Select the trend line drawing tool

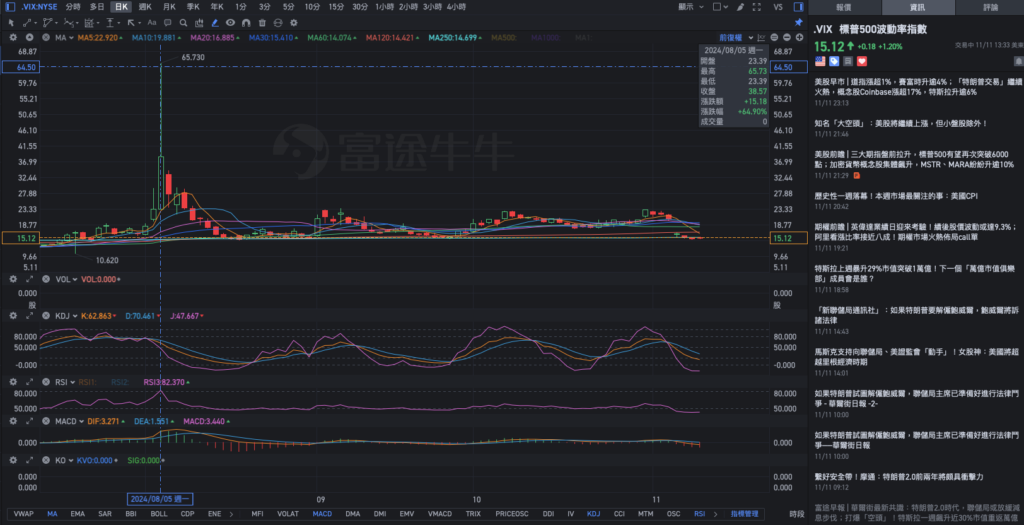(x=28, y=23)
